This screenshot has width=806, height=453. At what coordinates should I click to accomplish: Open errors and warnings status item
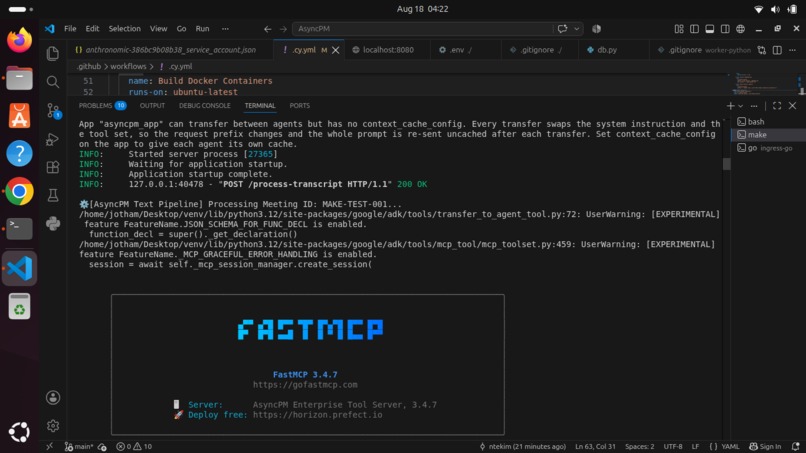(x=134, y=446)
